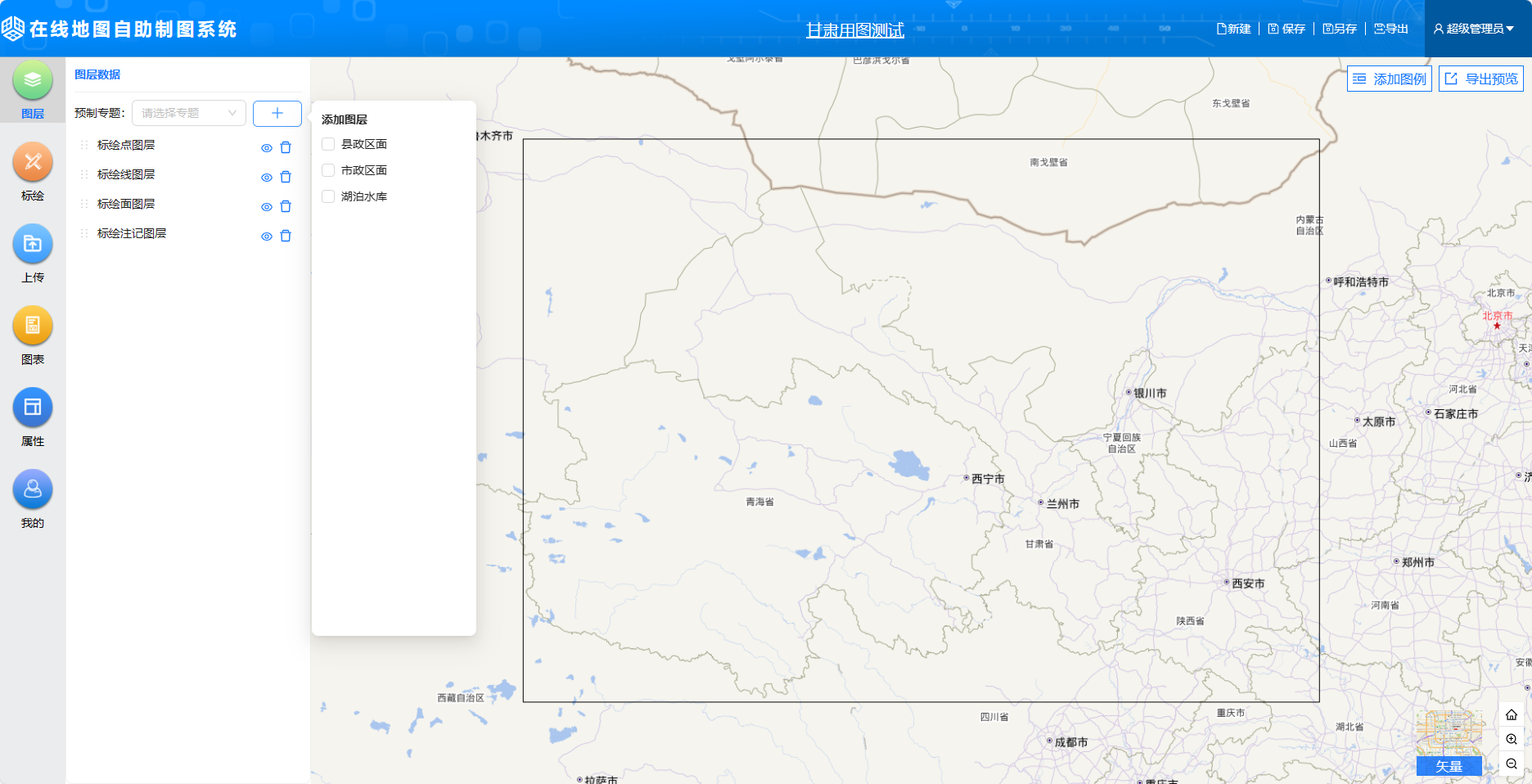Open the 我的 profile sidebar tab
The width and height of the screenshot is (1532, 784).
[33, 498]
